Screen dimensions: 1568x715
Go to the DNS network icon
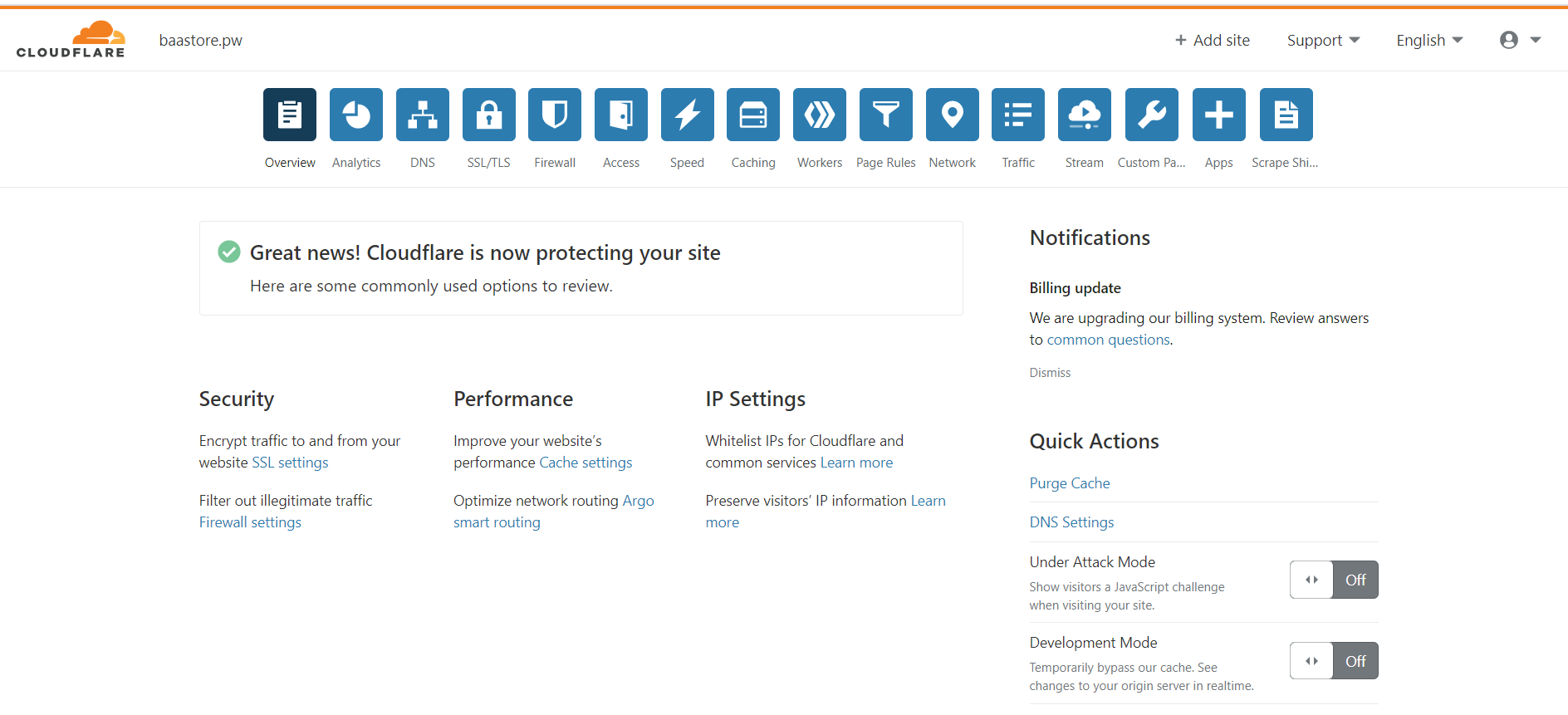tap(423, 115)
